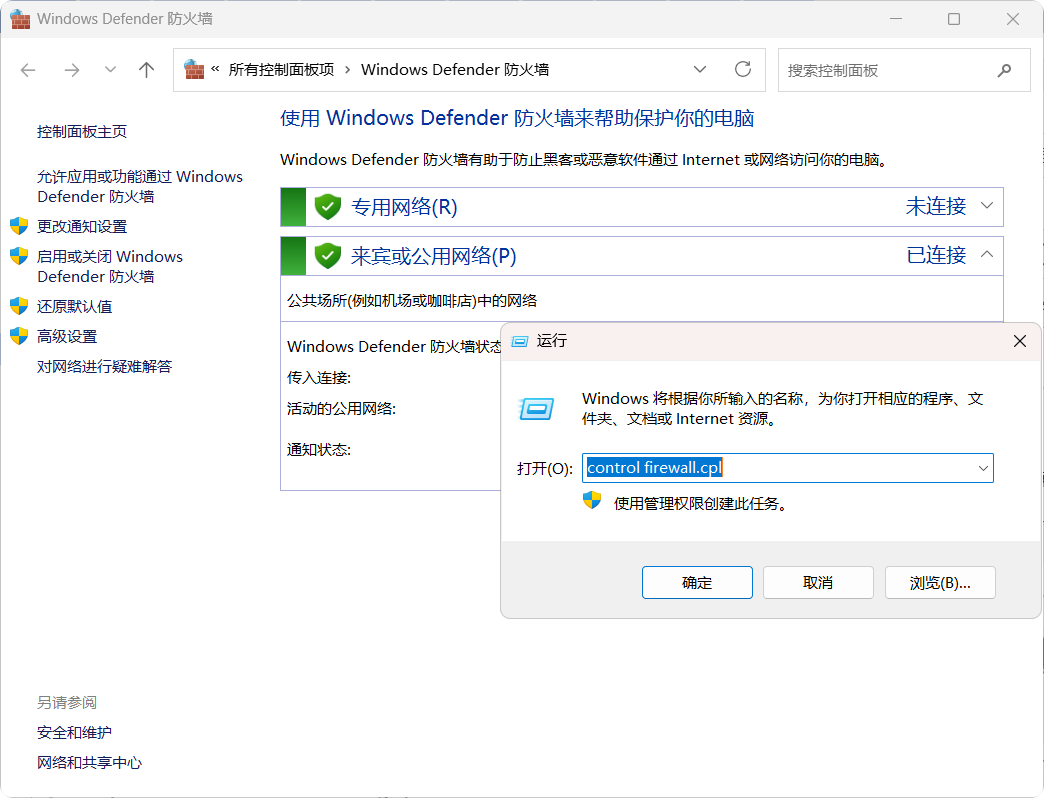Open 网络和共享中心 link
The width and height of the screenshot is (1044, 798).
[89, 763]
